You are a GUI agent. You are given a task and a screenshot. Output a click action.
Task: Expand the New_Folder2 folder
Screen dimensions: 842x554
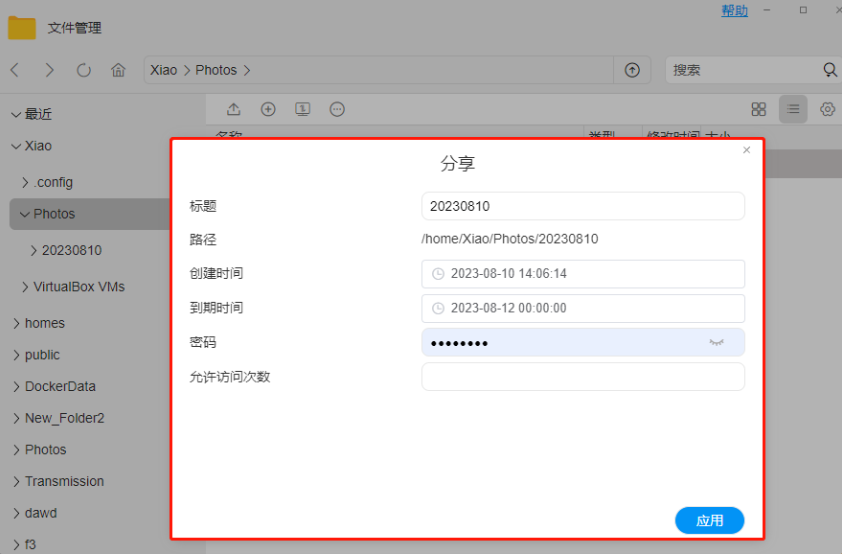(x=16, y=418)
